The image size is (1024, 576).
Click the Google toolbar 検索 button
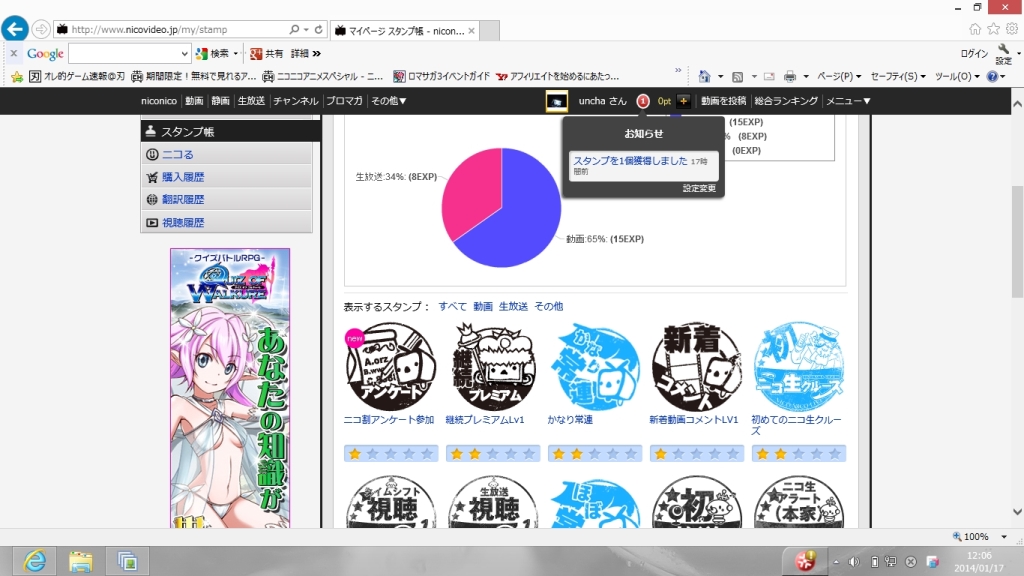(216, 54)
